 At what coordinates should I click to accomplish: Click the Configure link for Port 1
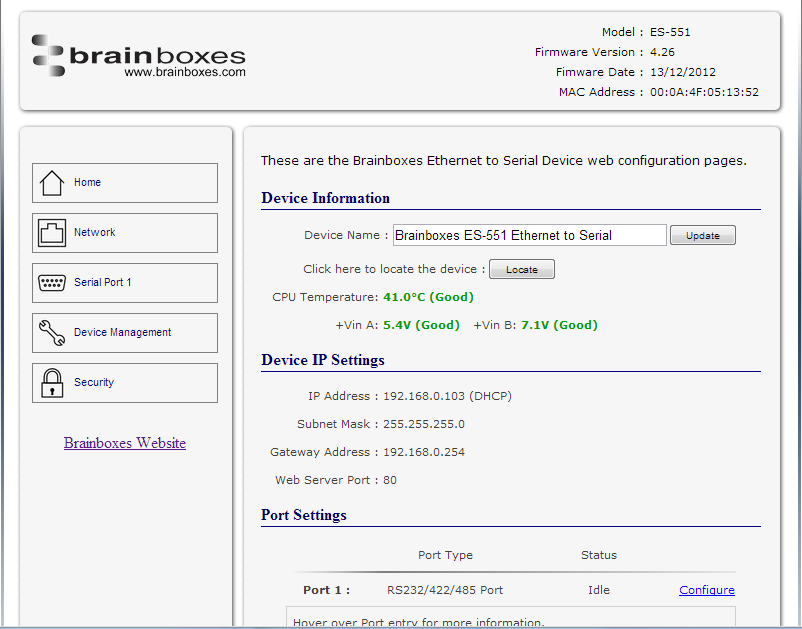point(707,590)
